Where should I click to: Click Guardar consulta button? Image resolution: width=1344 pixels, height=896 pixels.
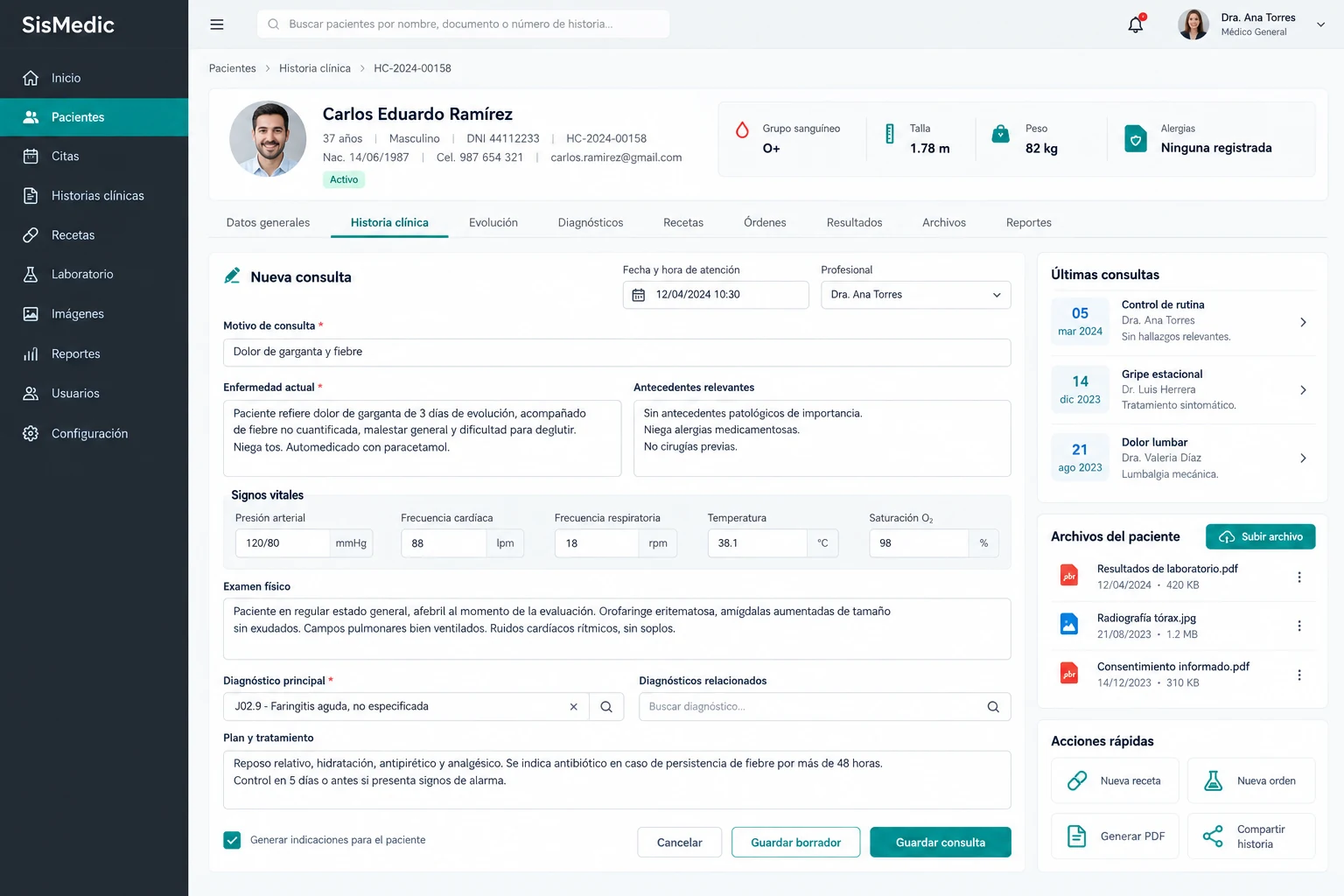[x=941, y=842]
